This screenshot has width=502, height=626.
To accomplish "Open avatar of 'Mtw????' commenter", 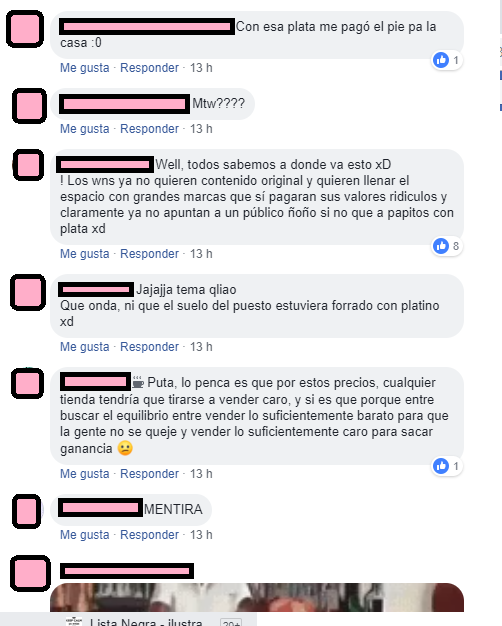I will (x=29, y=106).
